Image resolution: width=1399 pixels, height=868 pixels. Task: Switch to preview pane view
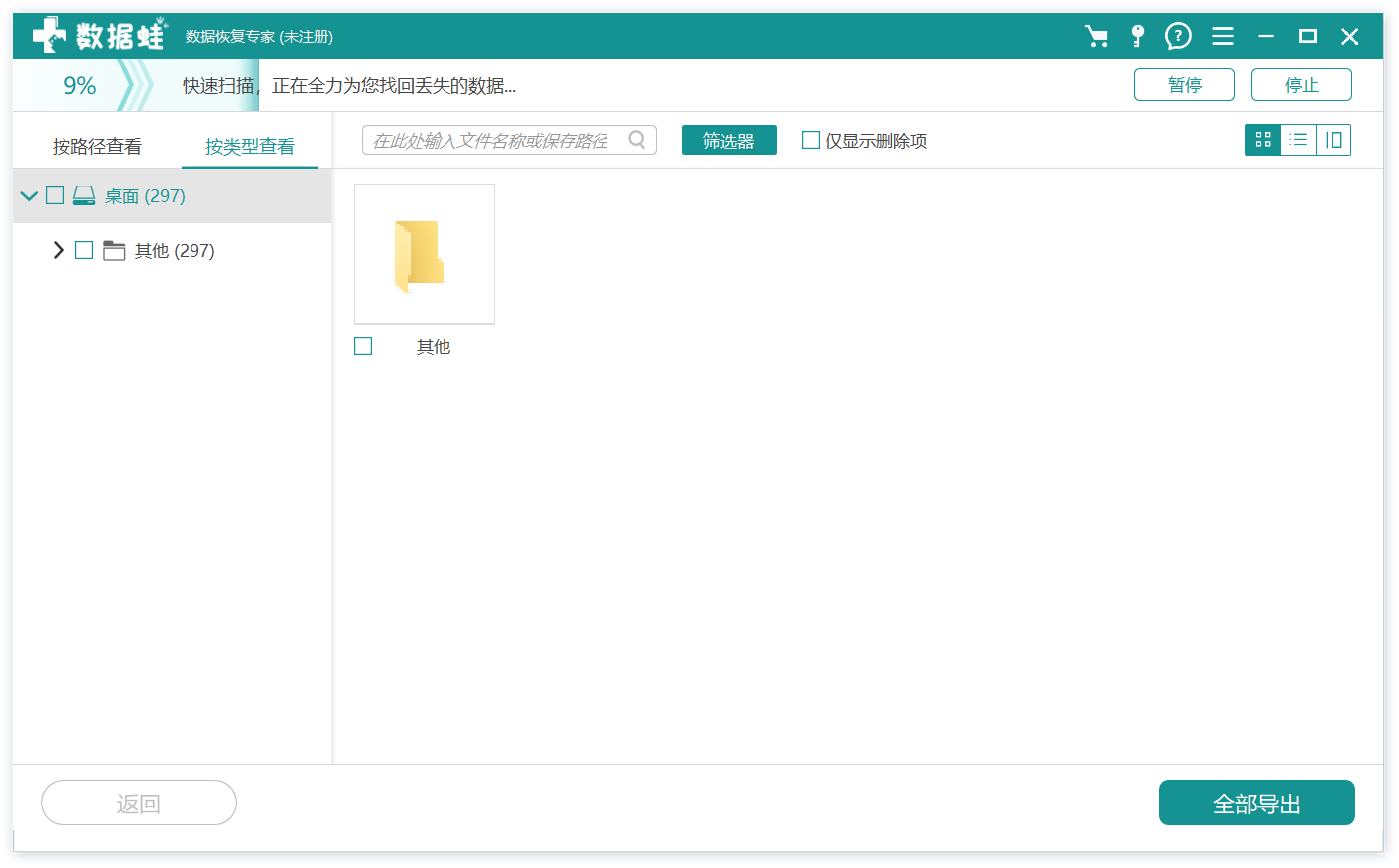1334,140
